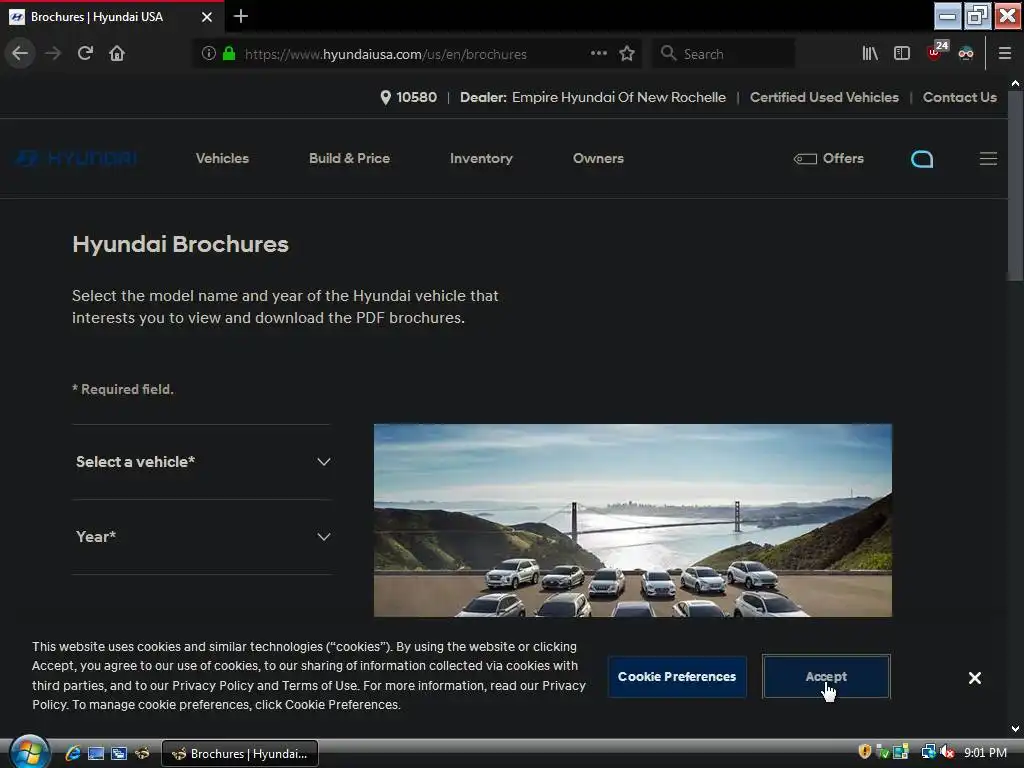Image resolution: width=1024 pixels, height=768 pixels.
Task: Click the scrollbar down arrow
Action: pos(1015,729)
